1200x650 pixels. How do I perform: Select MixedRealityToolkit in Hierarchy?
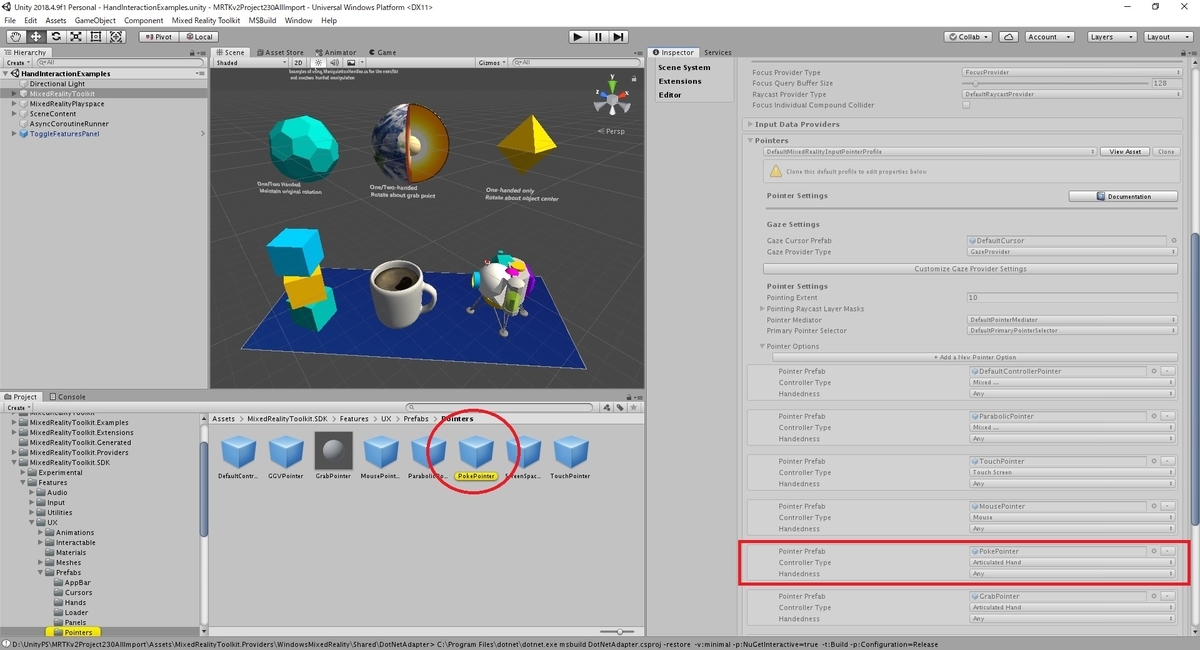tap(63, 94)
